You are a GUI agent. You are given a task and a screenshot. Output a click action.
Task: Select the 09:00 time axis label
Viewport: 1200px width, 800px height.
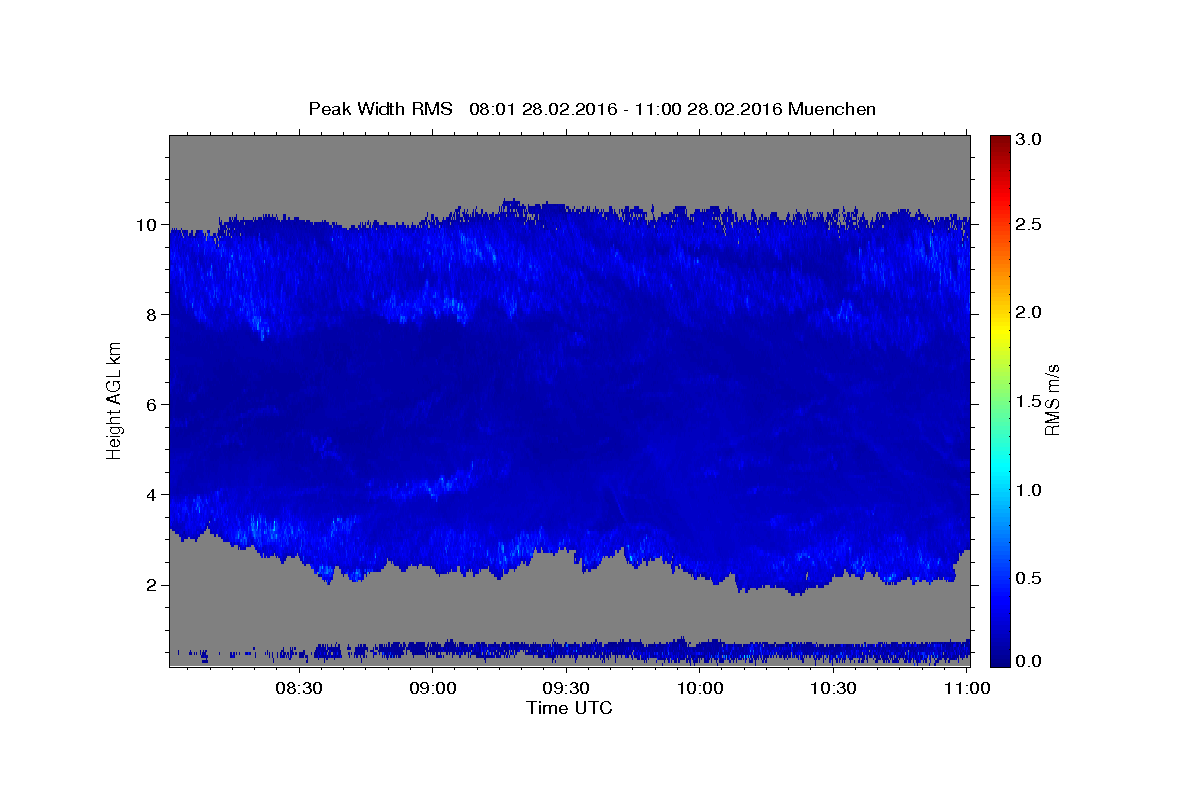[432, 688]
